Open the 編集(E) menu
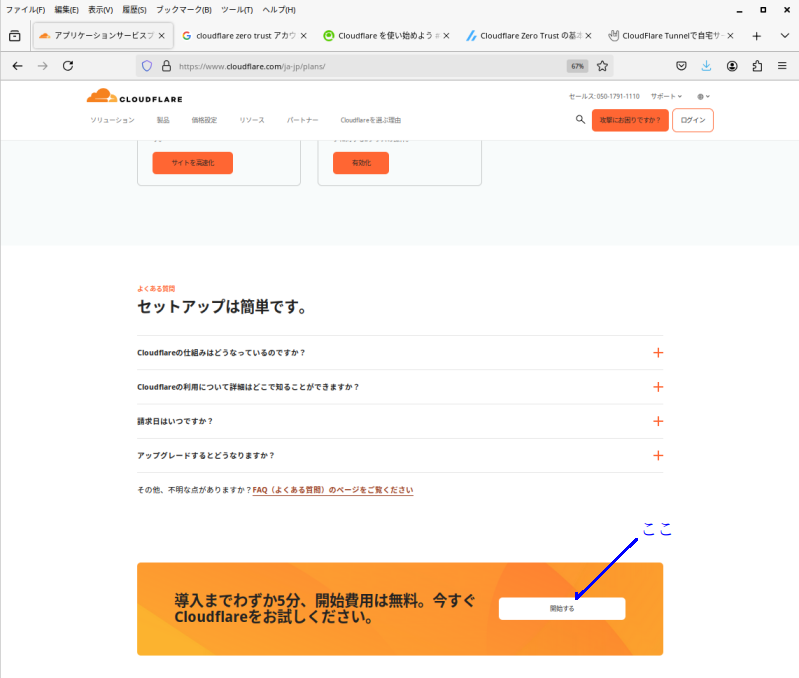 coord(66,10)
